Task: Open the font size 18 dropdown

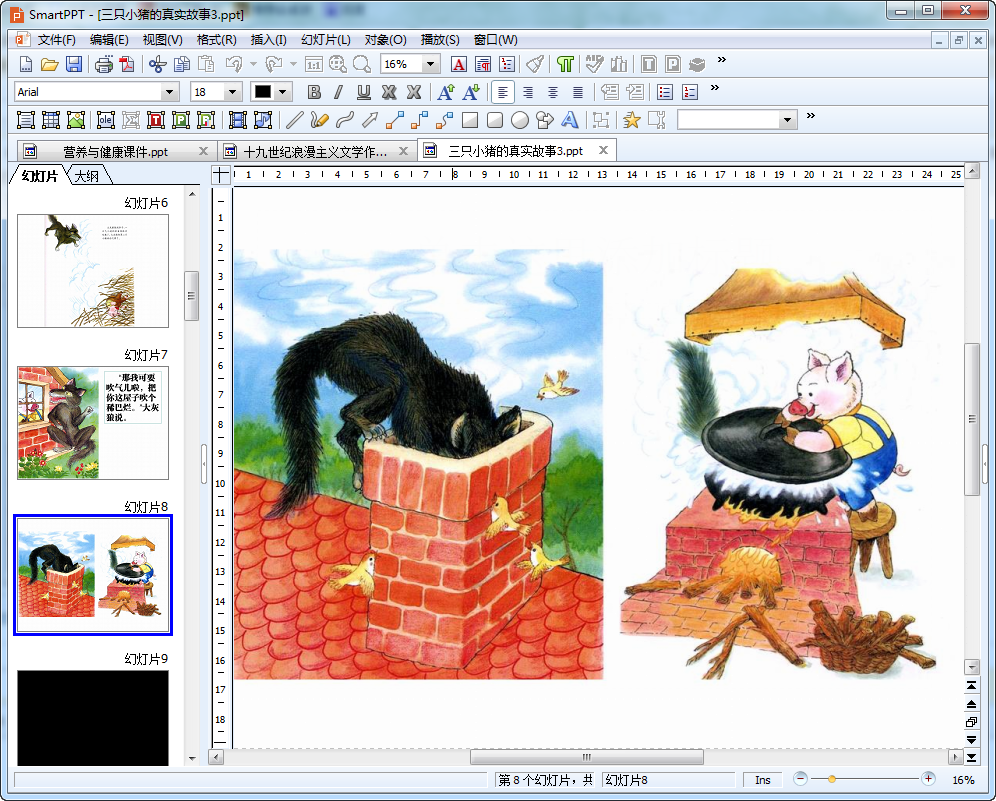Action: coord(232,92)
